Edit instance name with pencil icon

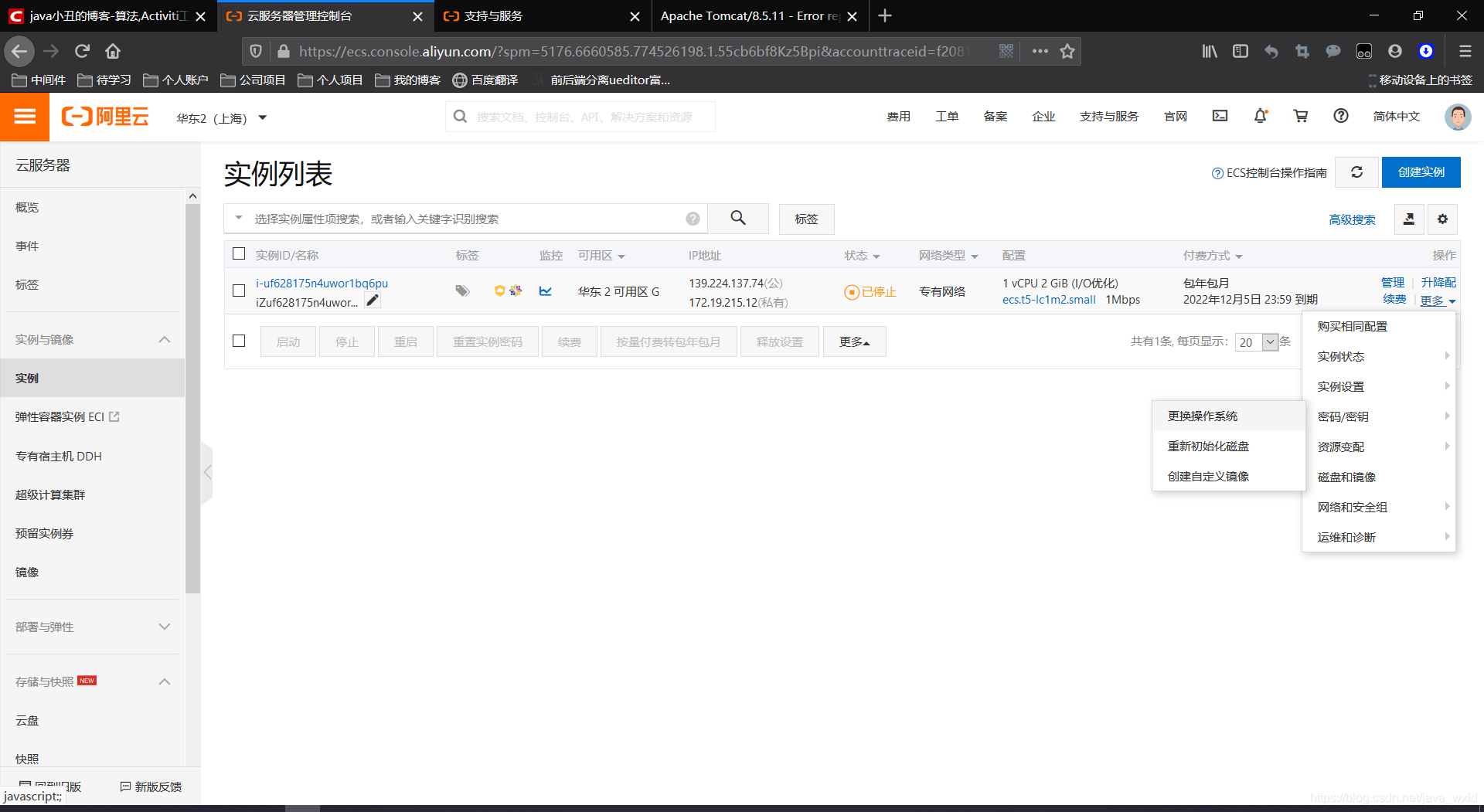tap(373, 301)
